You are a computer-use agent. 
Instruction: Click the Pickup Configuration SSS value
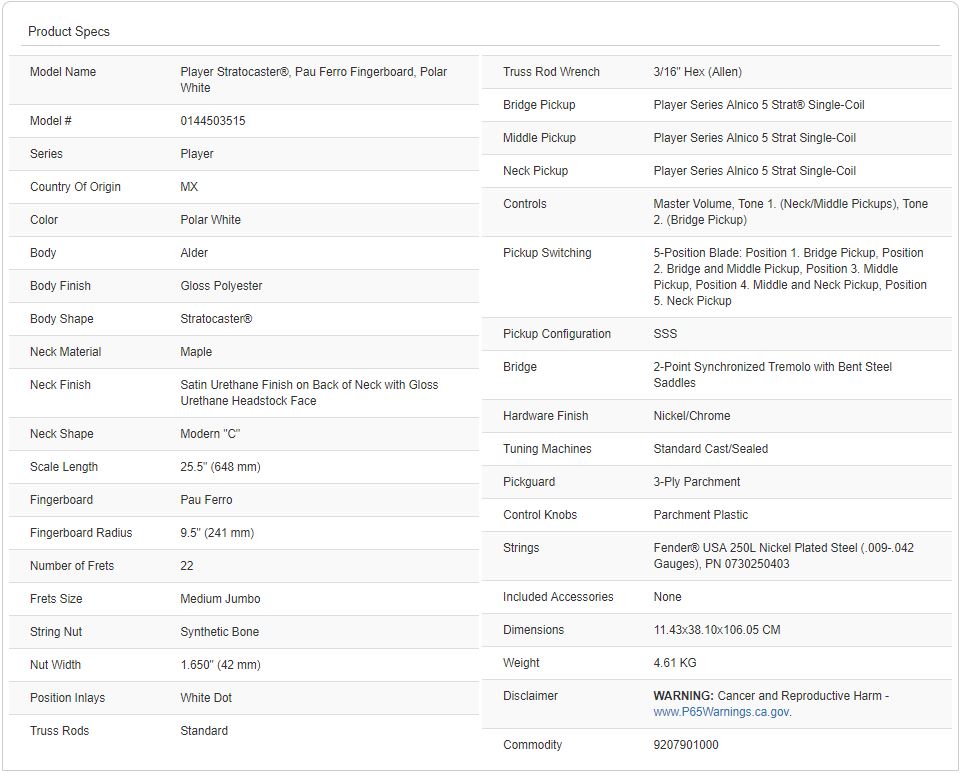(x=665, y=334)
